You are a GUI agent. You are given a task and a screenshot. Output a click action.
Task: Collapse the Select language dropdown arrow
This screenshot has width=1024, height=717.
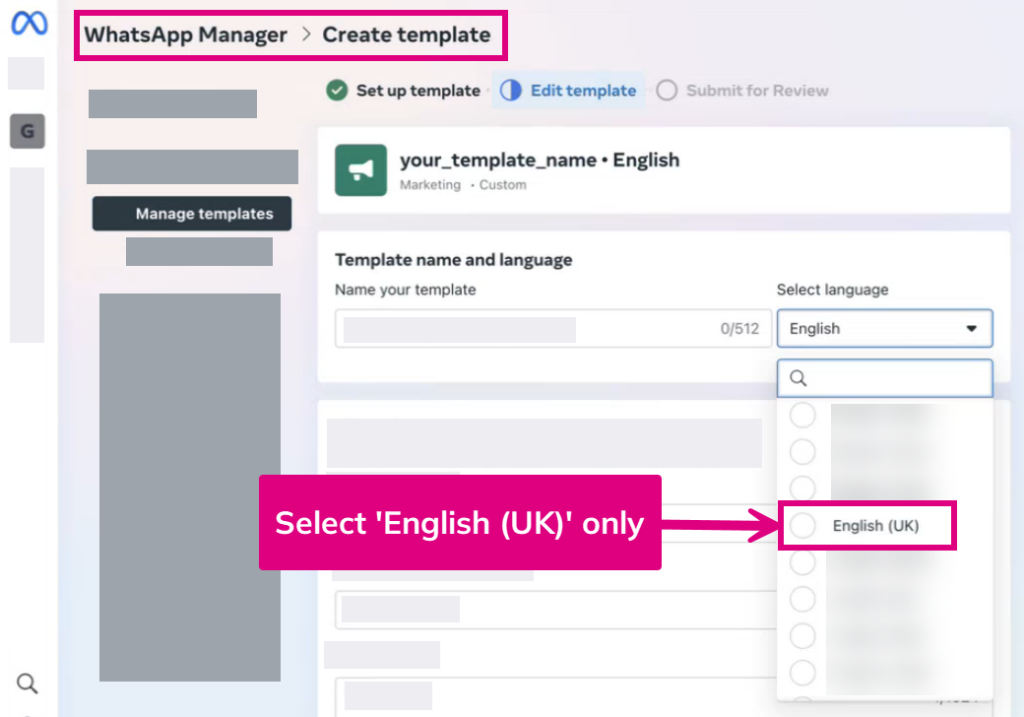pos(970,328)
